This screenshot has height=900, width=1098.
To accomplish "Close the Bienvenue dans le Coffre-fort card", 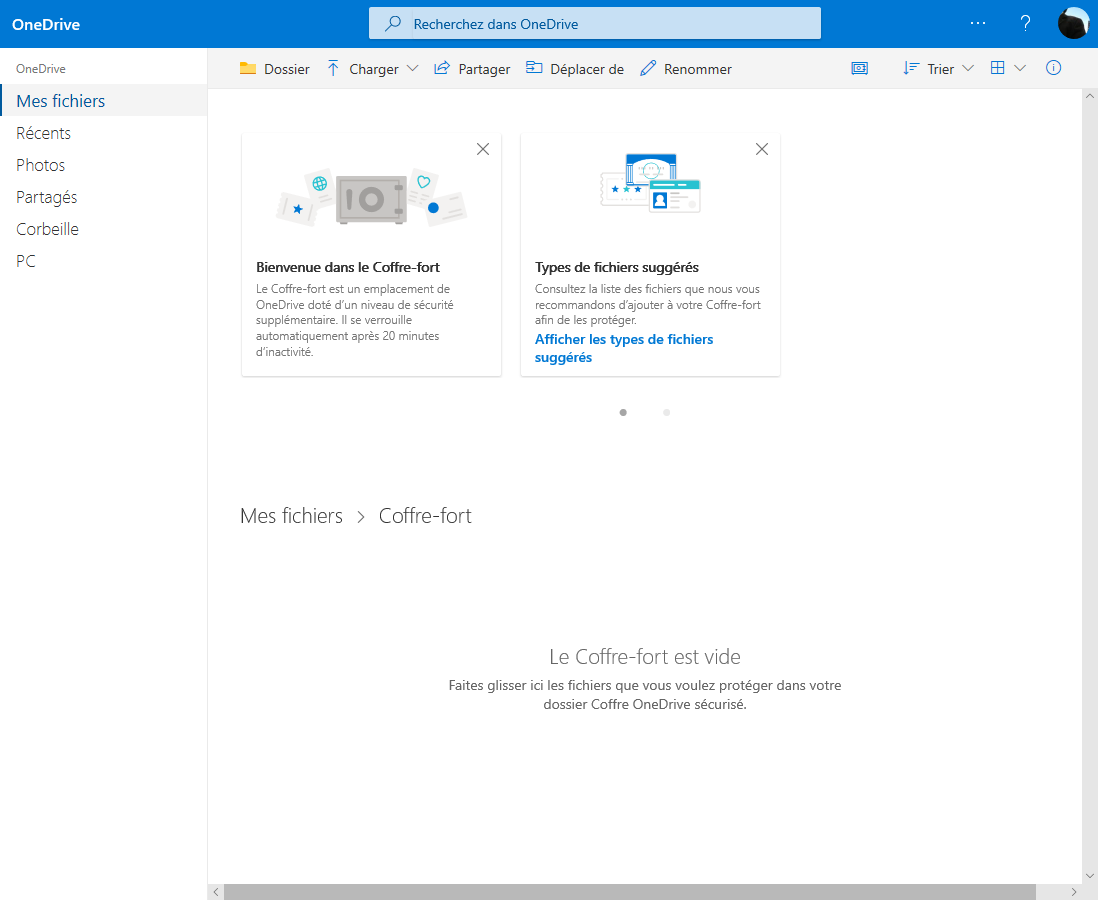I will point(483,149).
